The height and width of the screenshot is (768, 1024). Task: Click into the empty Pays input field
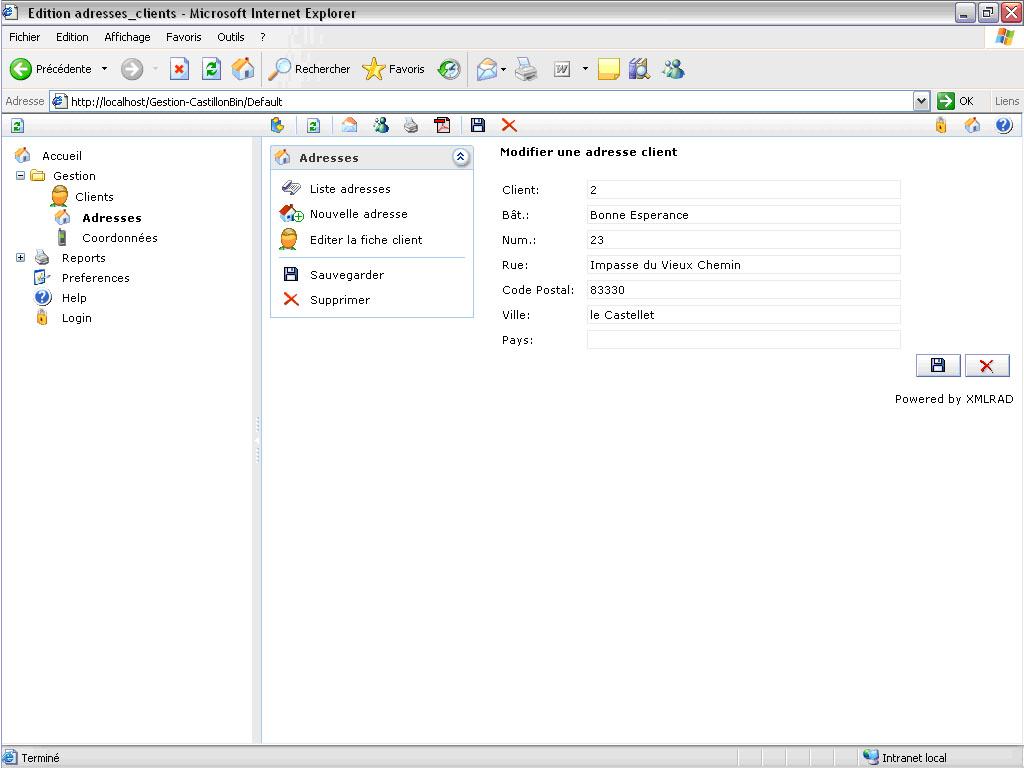[743, 340]
